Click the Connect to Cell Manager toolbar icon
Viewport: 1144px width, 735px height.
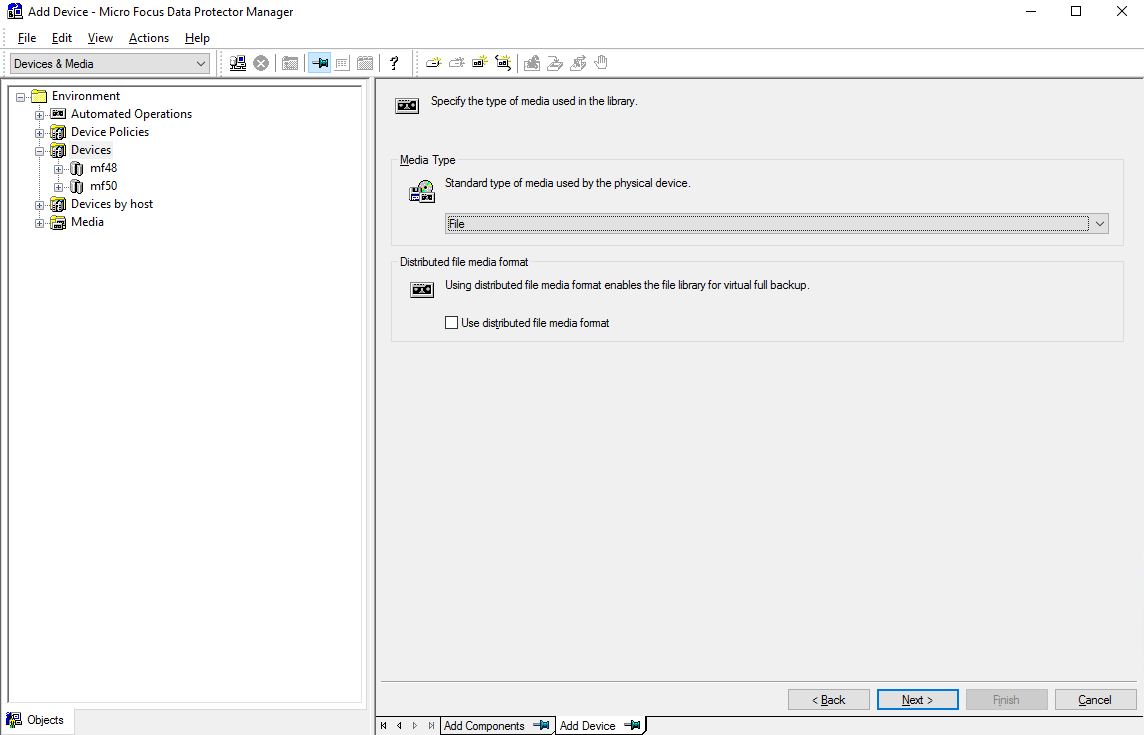pyautogui.click(x=238, y=64)
